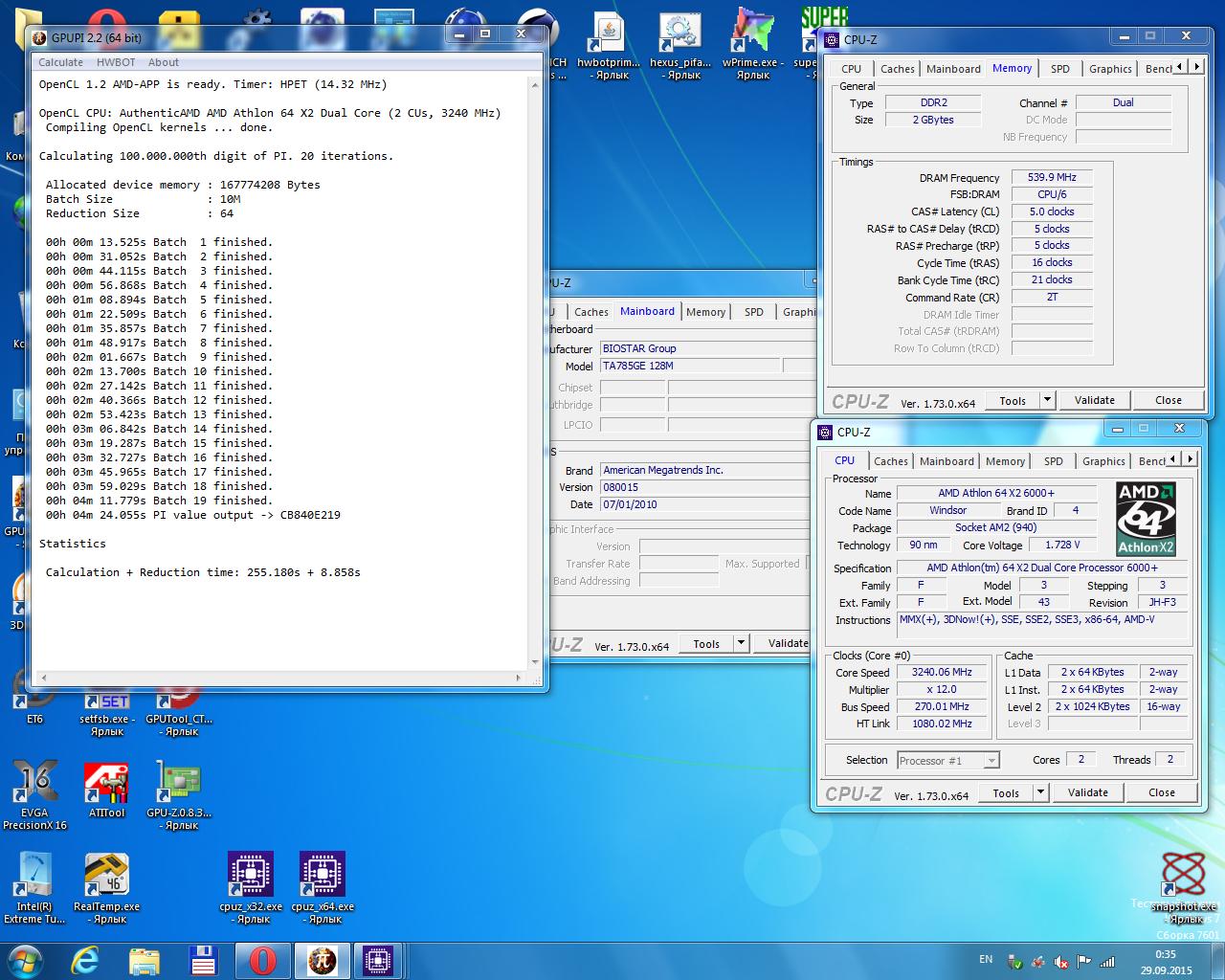Click the PI value output CB840E219 line
Viewport: 1225px width, 980px height.
coord(193,515)
